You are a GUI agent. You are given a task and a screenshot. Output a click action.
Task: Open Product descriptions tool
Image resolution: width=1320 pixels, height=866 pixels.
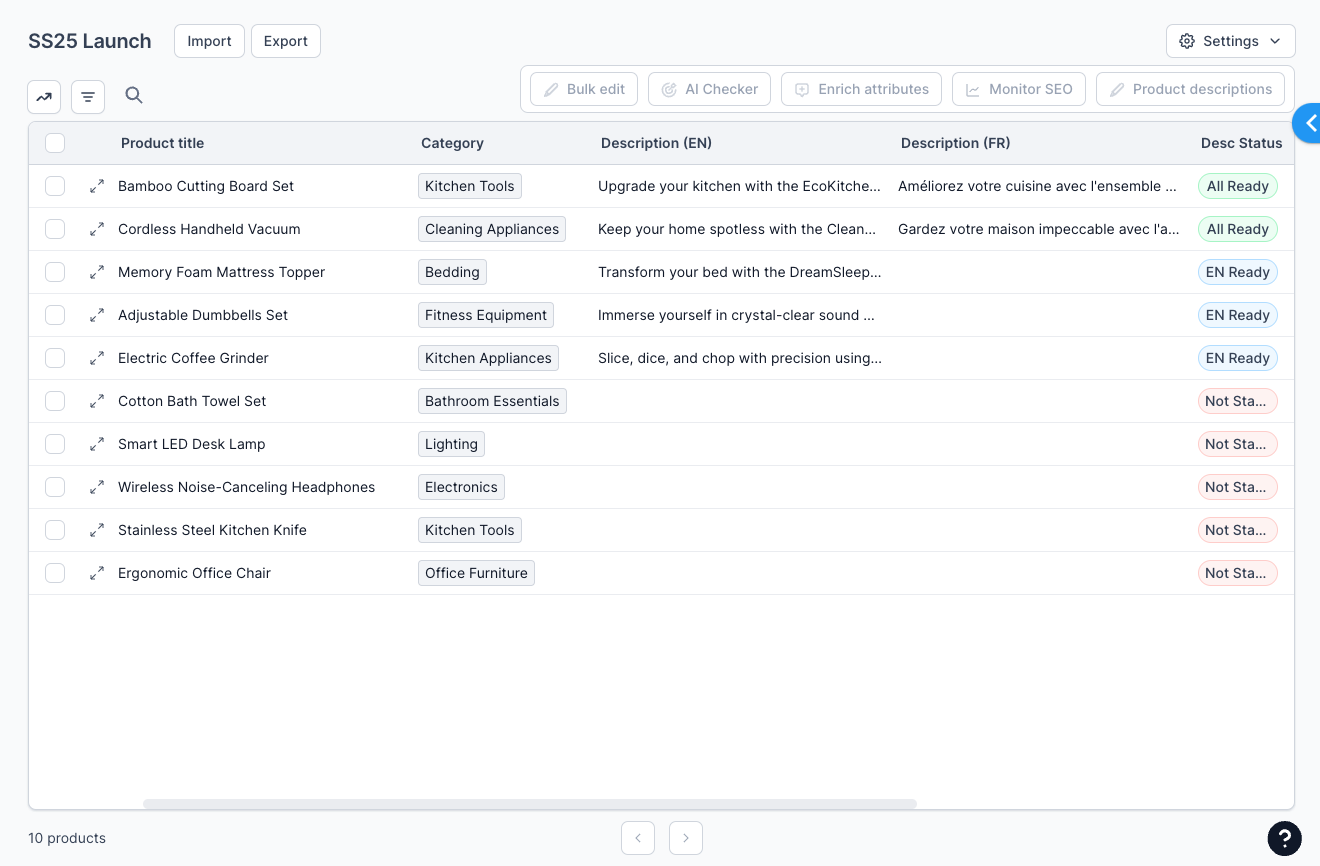pyautogui.click(x=1190, y=89)
